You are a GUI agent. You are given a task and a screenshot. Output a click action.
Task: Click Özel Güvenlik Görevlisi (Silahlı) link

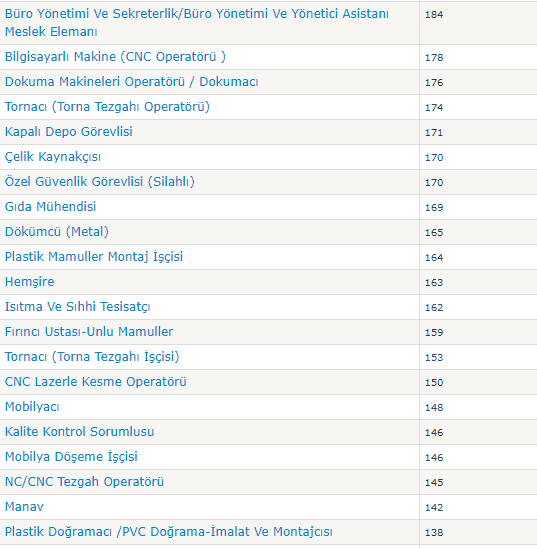coord(100,182)
